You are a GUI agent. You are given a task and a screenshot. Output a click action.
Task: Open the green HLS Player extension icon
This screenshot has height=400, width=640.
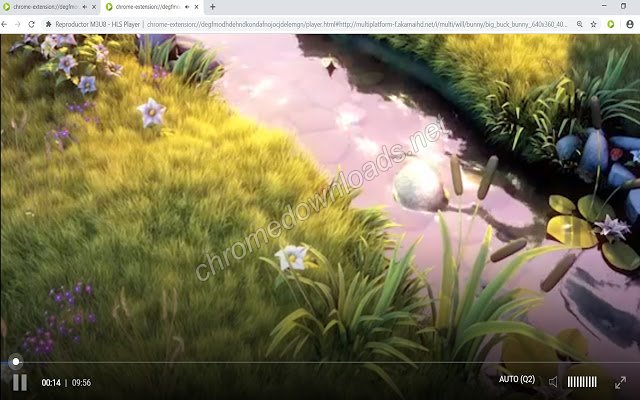pos(611,24)
